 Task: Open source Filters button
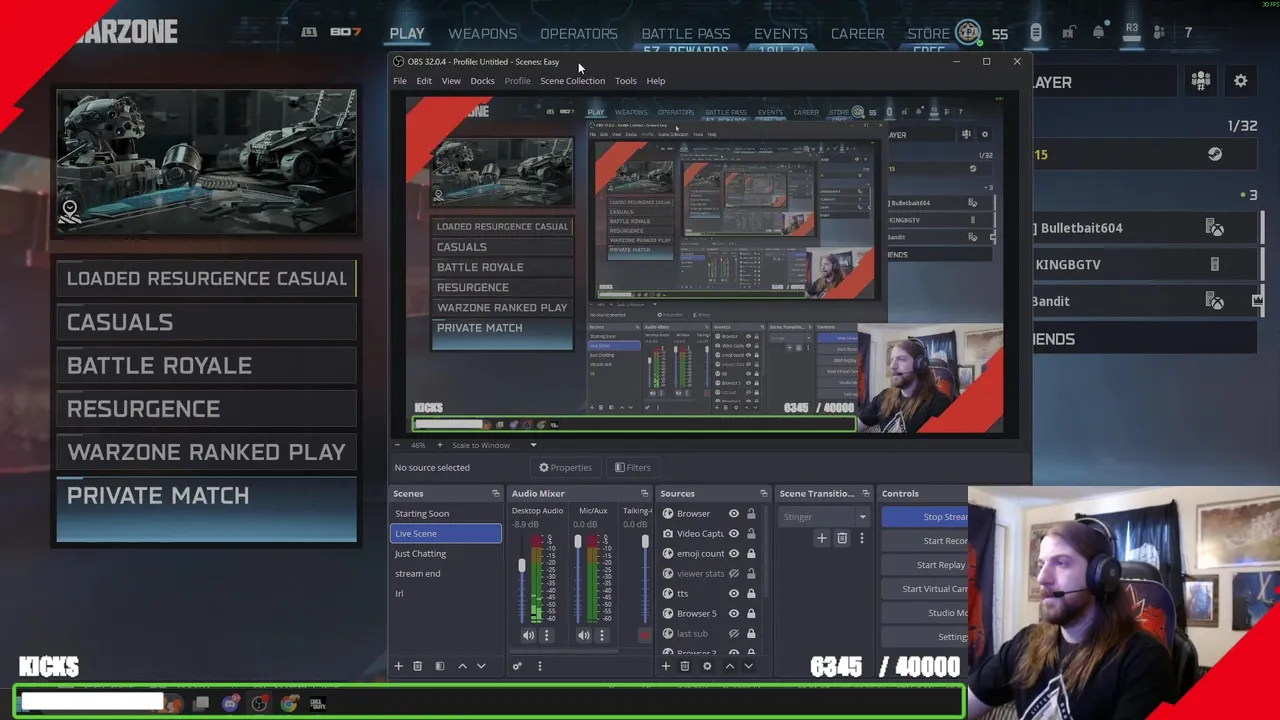pos(633,467)
